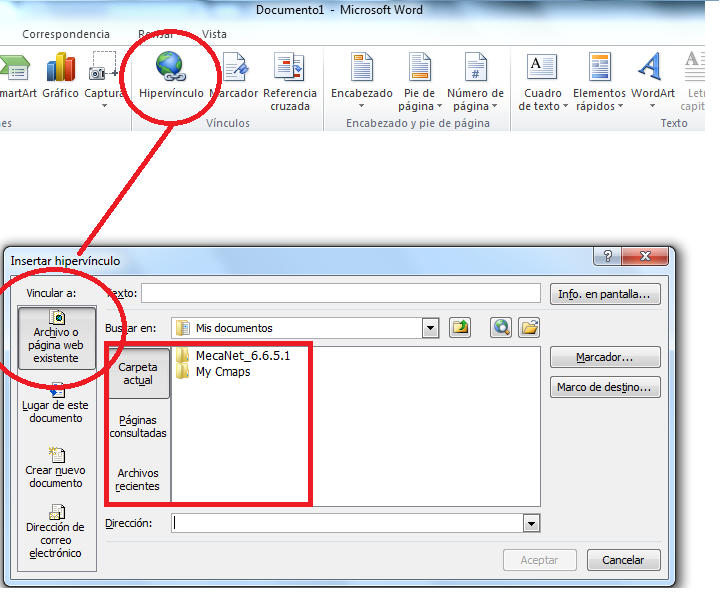The height and width of the screenshot is (606, 720).
Task: Select the Páginas consultadas tab
Action: (138, 426)
